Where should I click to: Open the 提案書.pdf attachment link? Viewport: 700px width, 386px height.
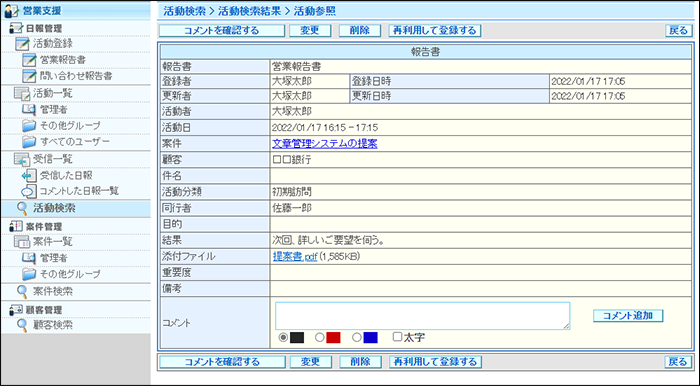click(295, 257)
